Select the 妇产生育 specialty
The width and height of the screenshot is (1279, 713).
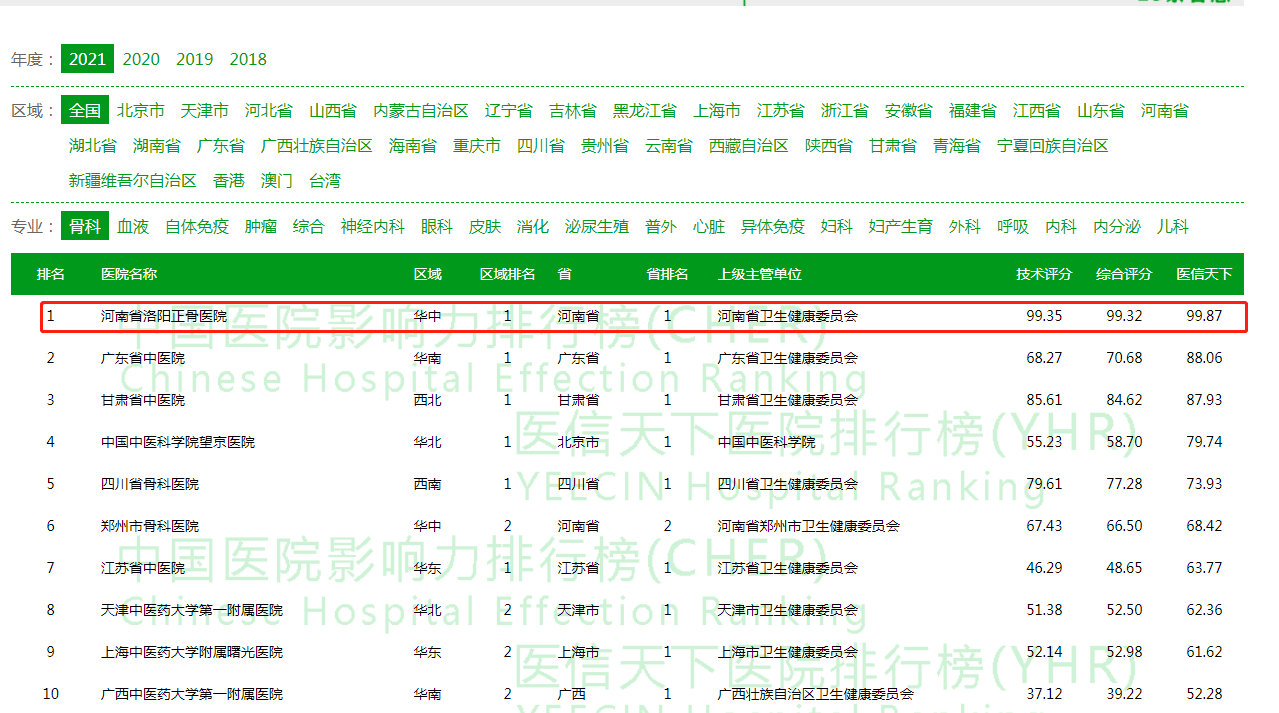(900, 227)
